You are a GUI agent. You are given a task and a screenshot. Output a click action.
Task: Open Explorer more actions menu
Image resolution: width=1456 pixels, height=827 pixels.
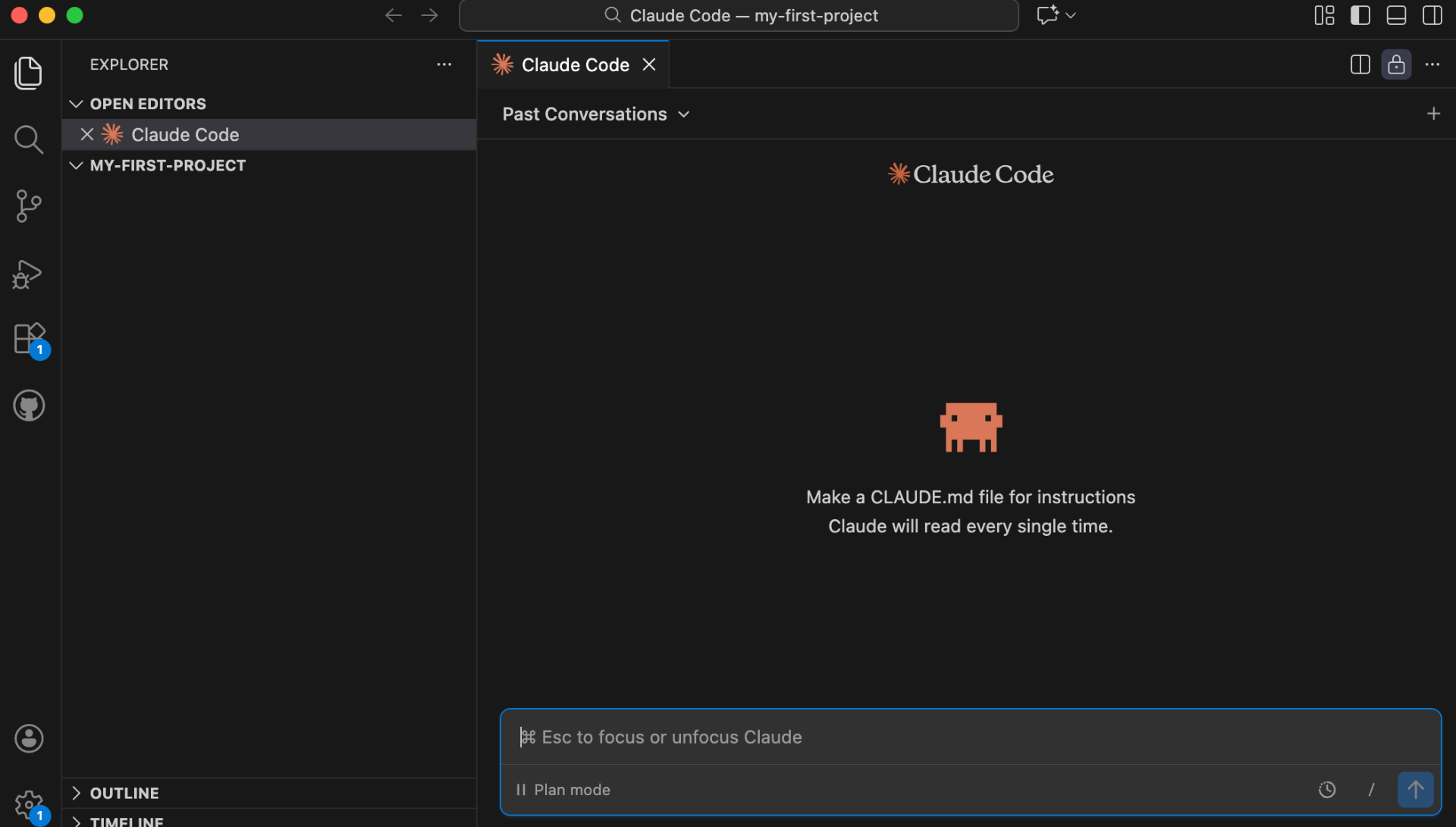point(444,65)
